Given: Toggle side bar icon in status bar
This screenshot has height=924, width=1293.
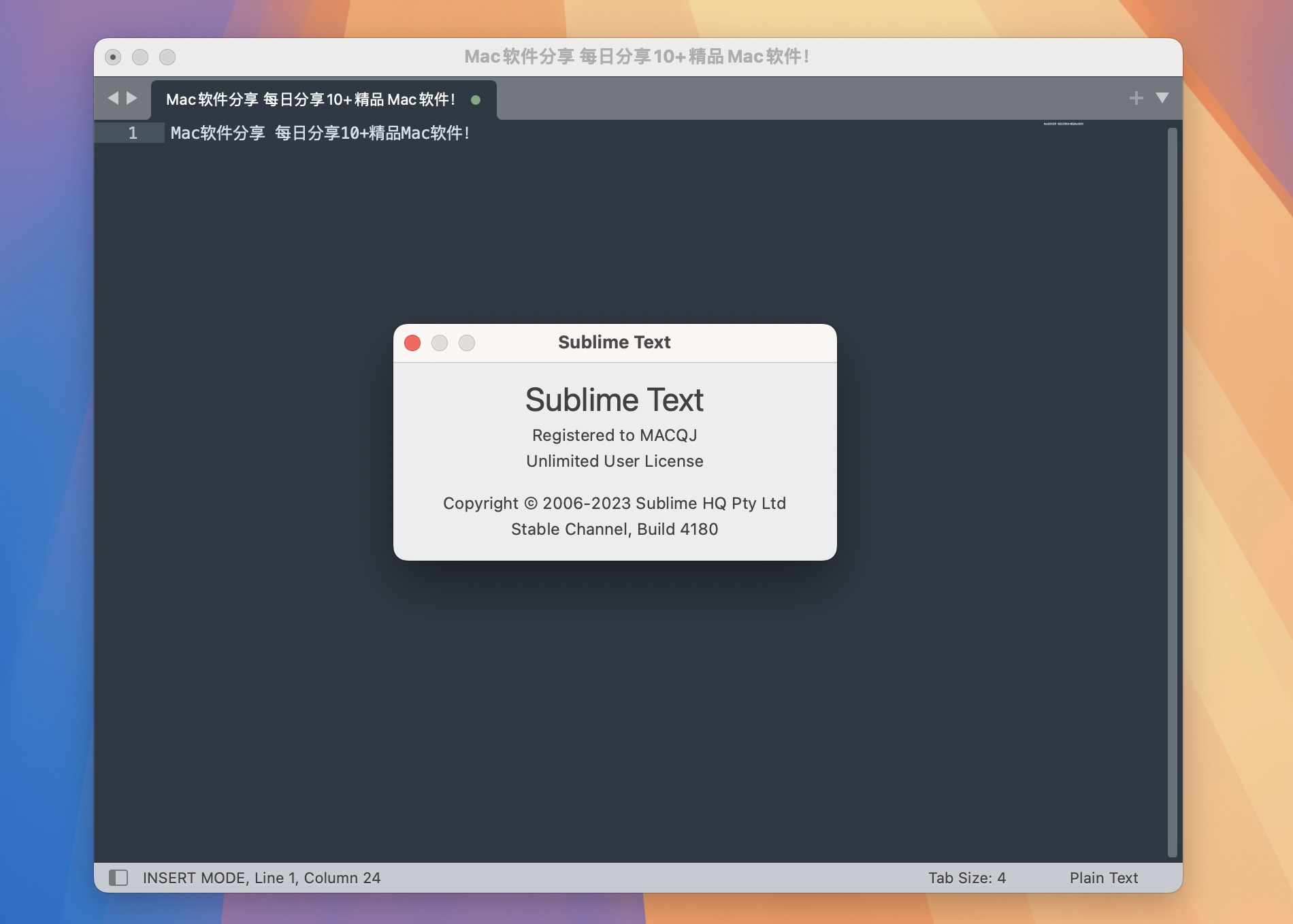Looking at the screenshot, I should [118, 878].
